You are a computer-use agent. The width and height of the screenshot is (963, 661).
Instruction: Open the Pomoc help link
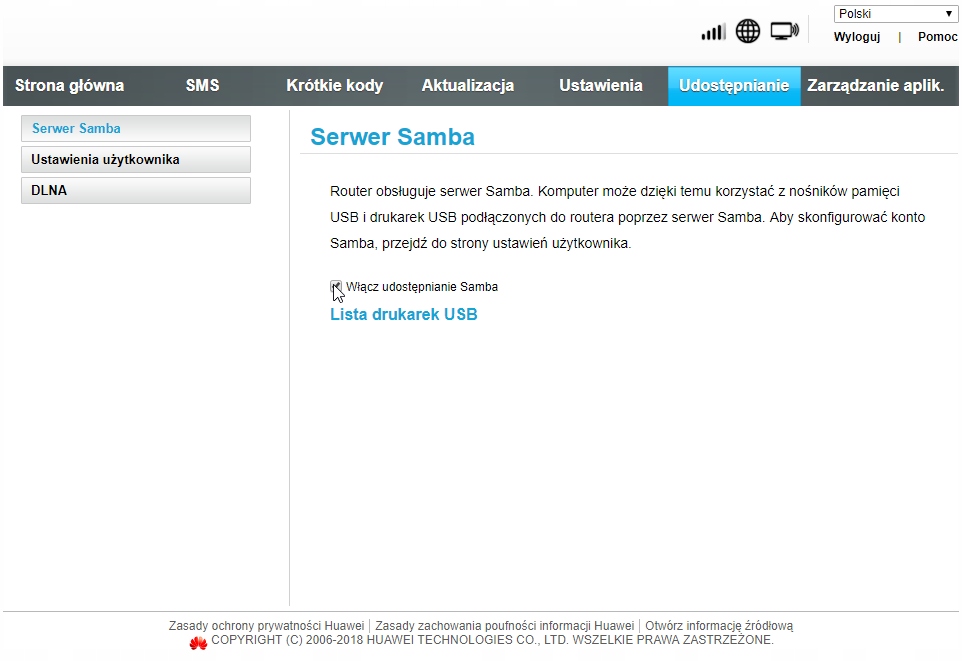click(x=937, y=37)
